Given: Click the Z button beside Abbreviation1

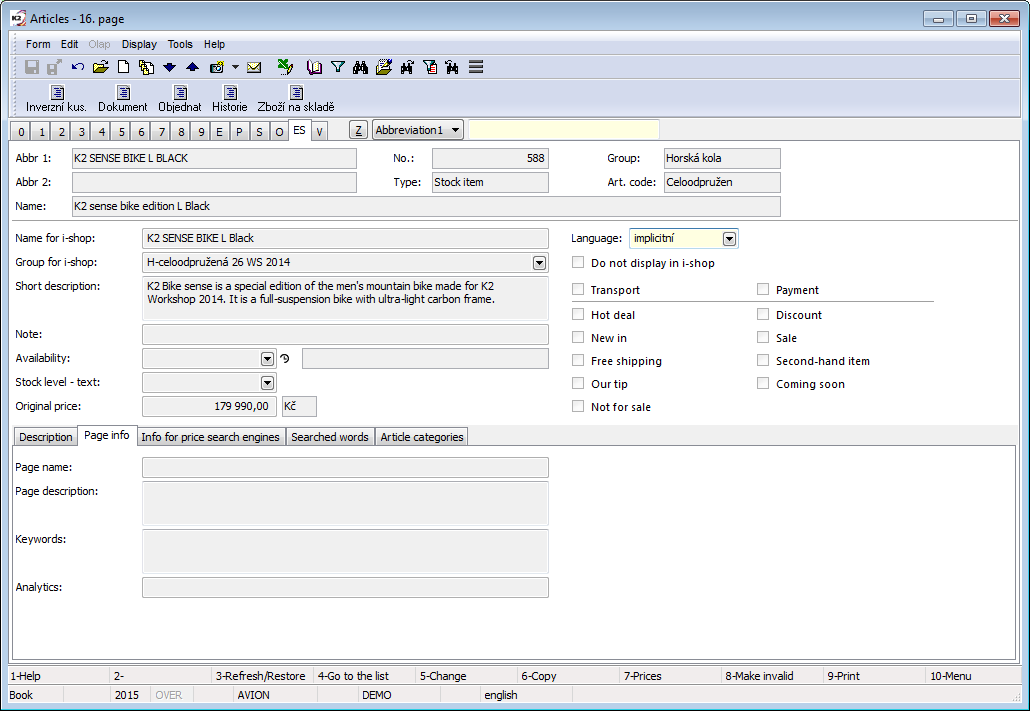Looking at the screenshot, I should coord(358,130).
